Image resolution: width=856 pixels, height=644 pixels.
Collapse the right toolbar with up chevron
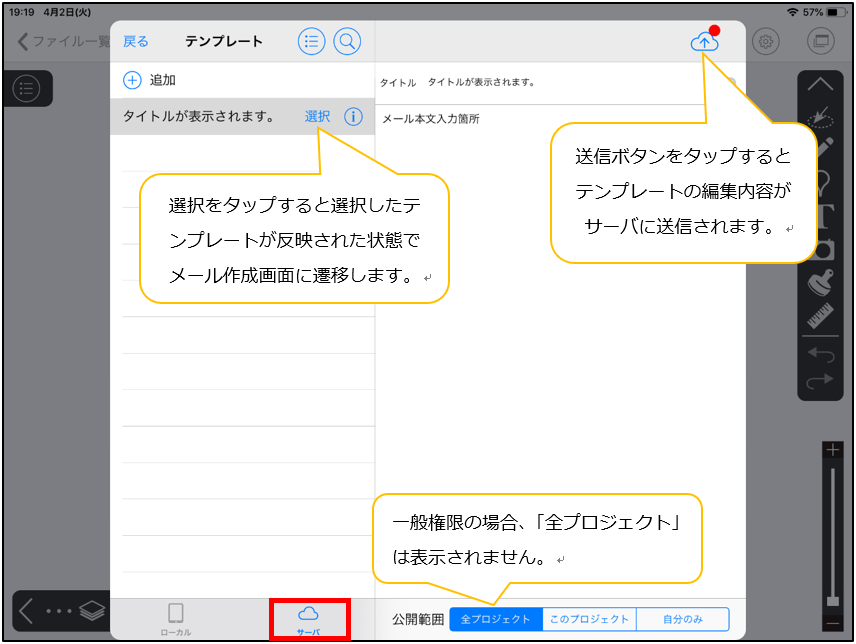[x=820, y=85]
